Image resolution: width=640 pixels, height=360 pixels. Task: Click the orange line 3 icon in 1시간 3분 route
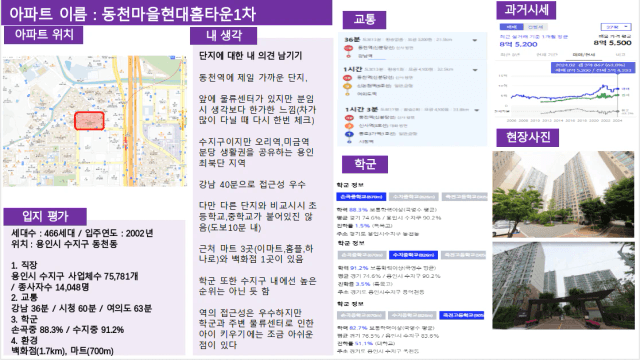click(349, 126)
